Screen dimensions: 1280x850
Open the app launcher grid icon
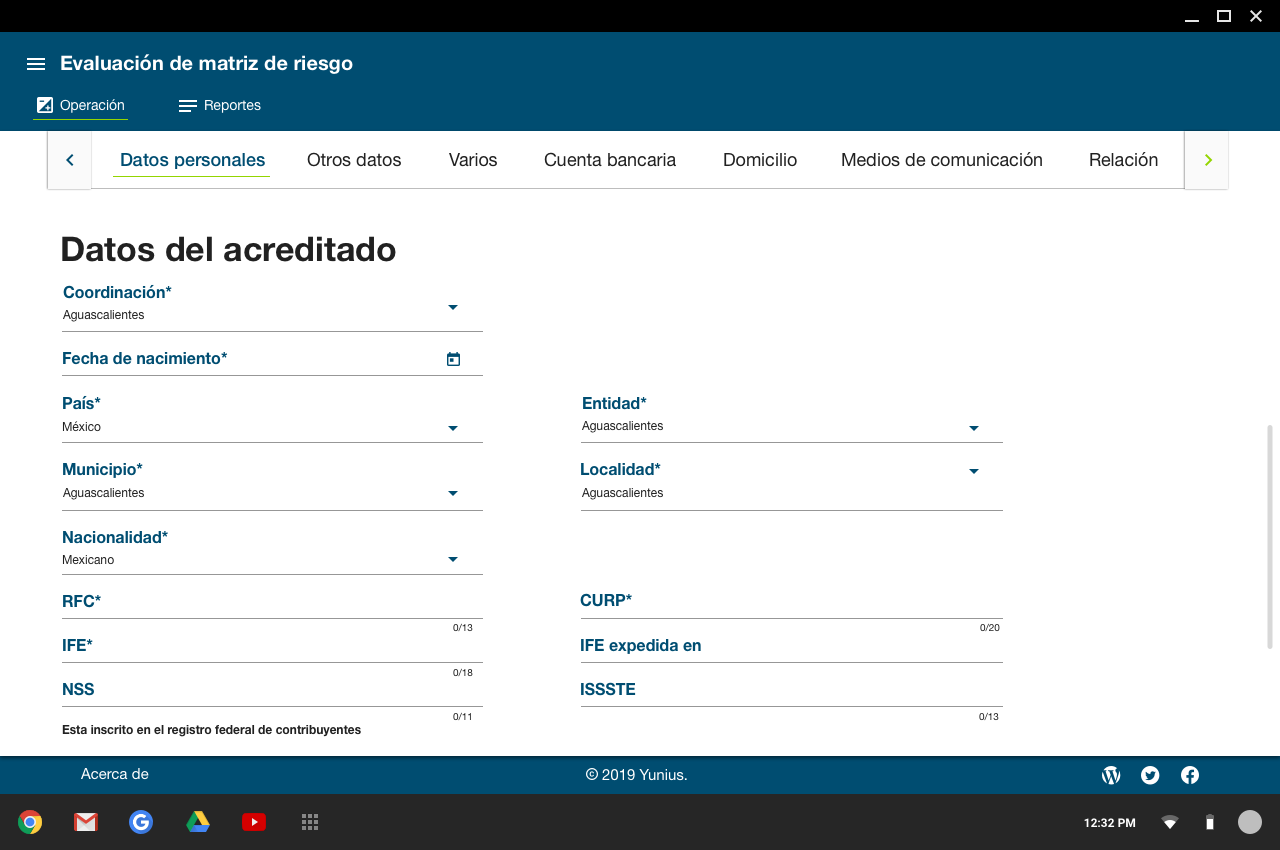click(x=310, y=822)
